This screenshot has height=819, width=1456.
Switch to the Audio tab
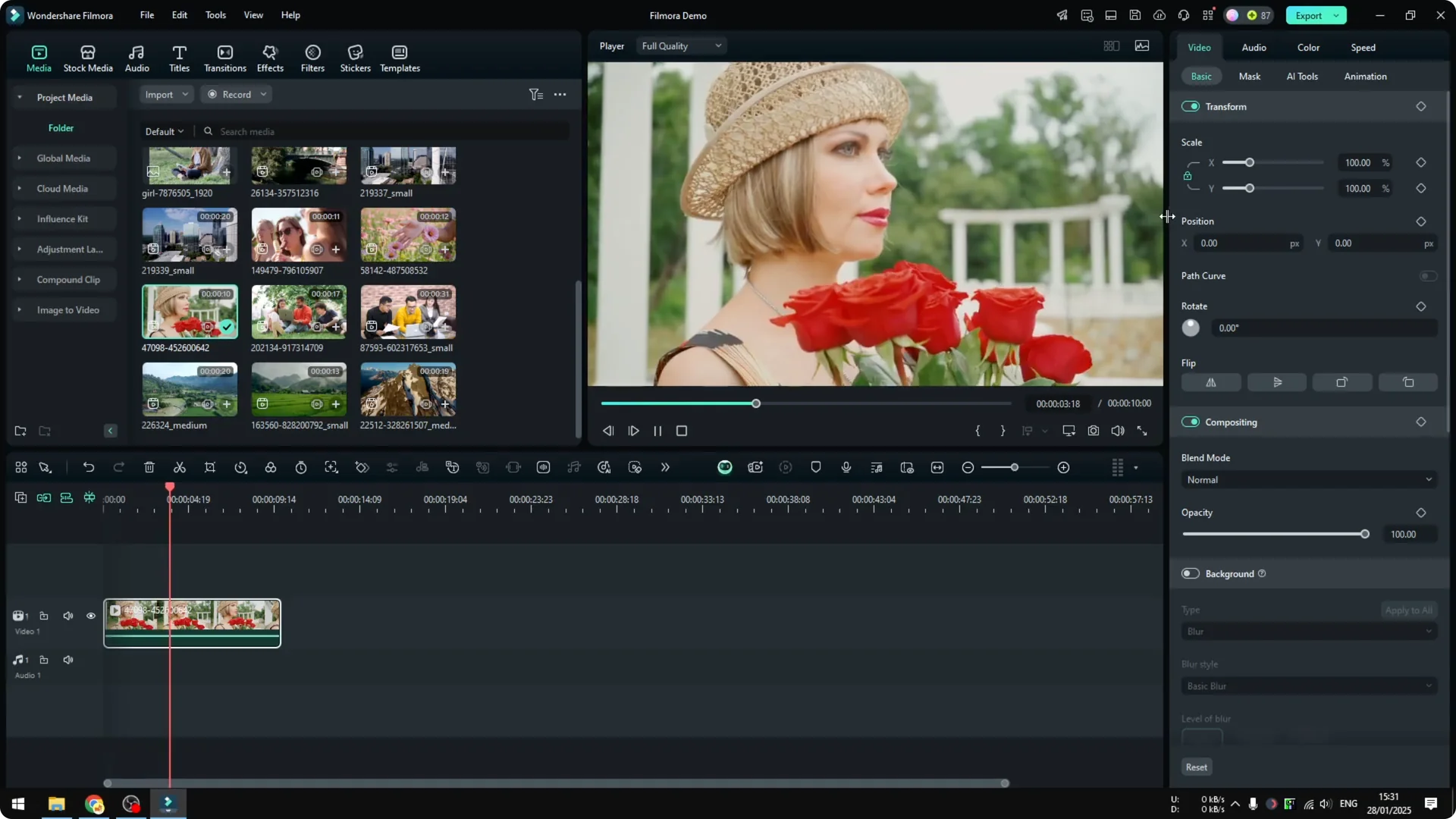point(1254,47)
